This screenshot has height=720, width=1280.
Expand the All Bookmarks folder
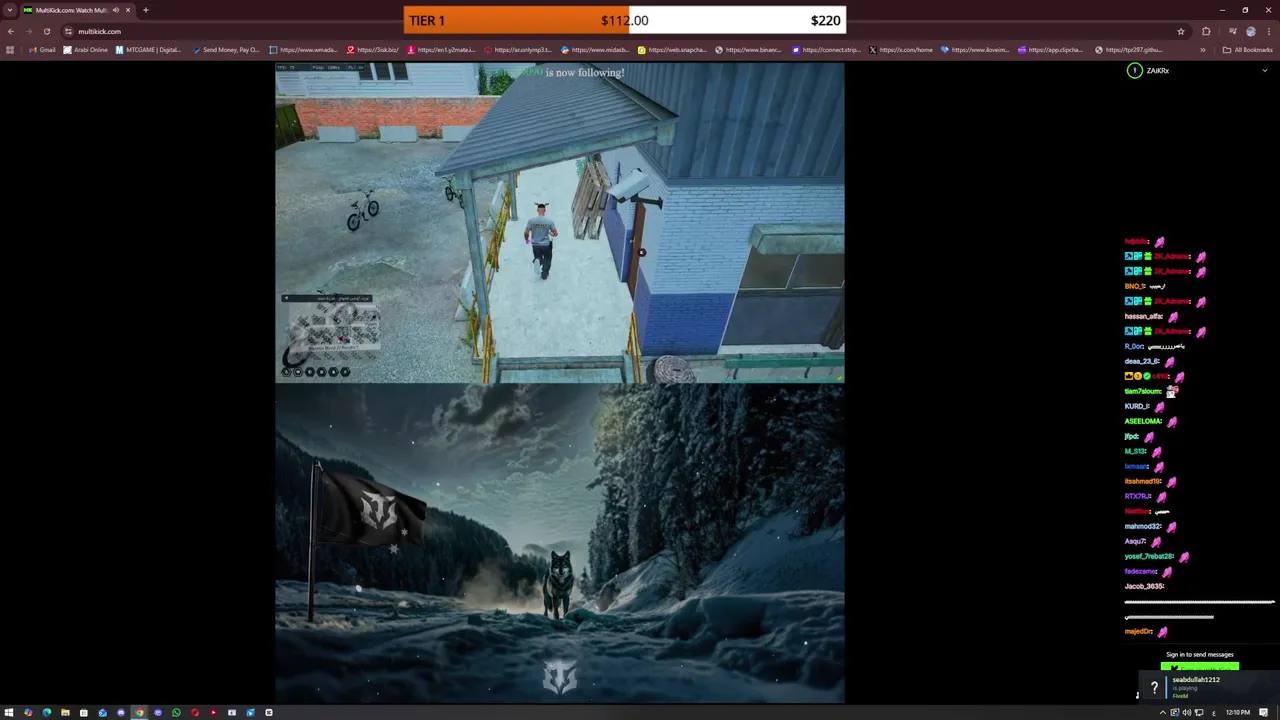[1247, 49]
